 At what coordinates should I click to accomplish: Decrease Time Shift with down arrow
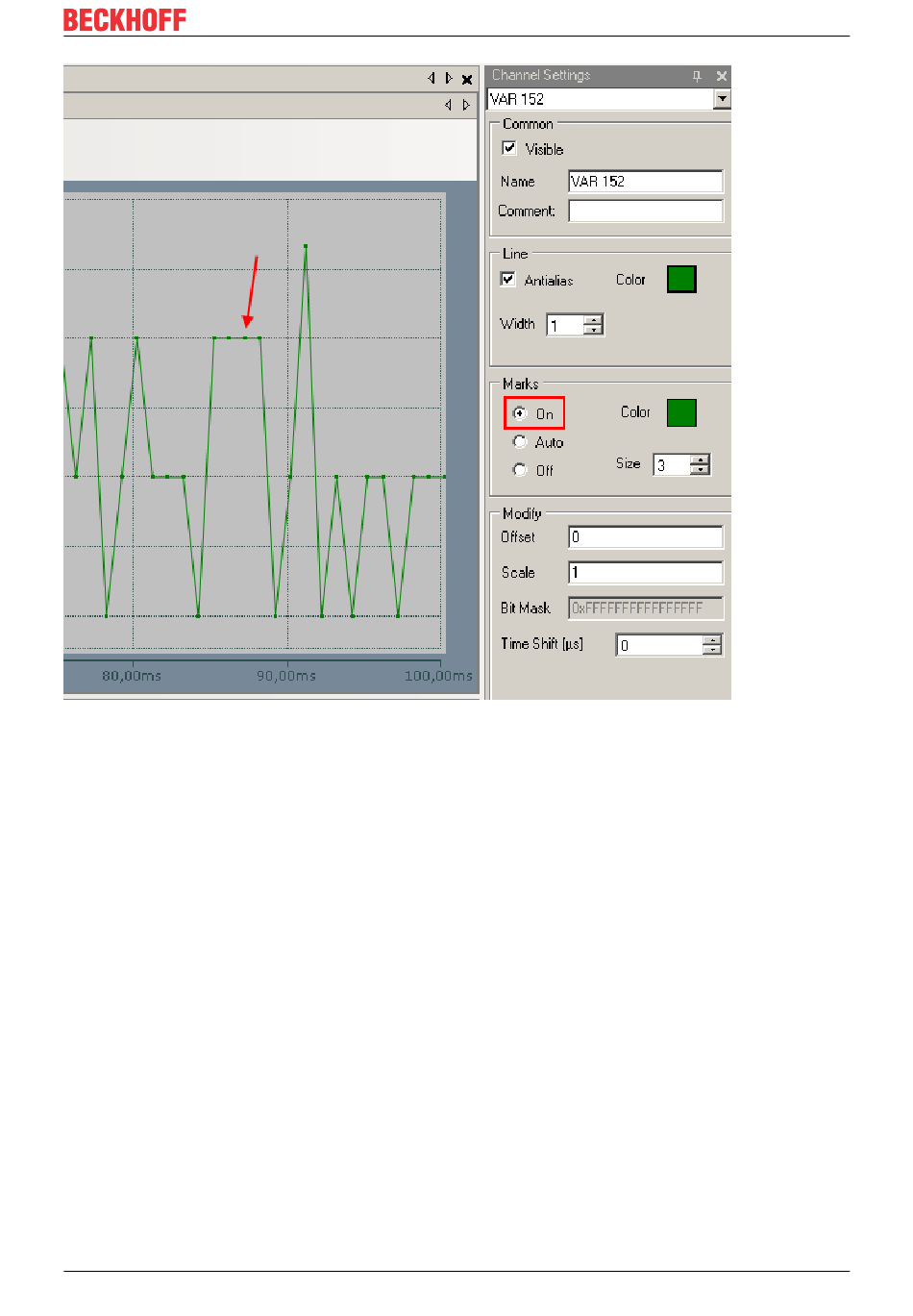click(712, 650)
